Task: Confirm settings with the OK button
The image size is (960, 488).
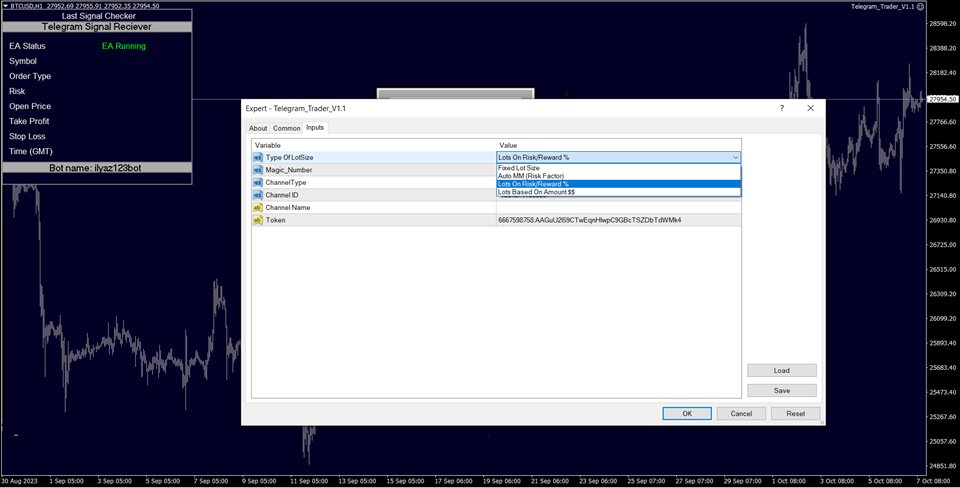Action: [x=687, y=413]
